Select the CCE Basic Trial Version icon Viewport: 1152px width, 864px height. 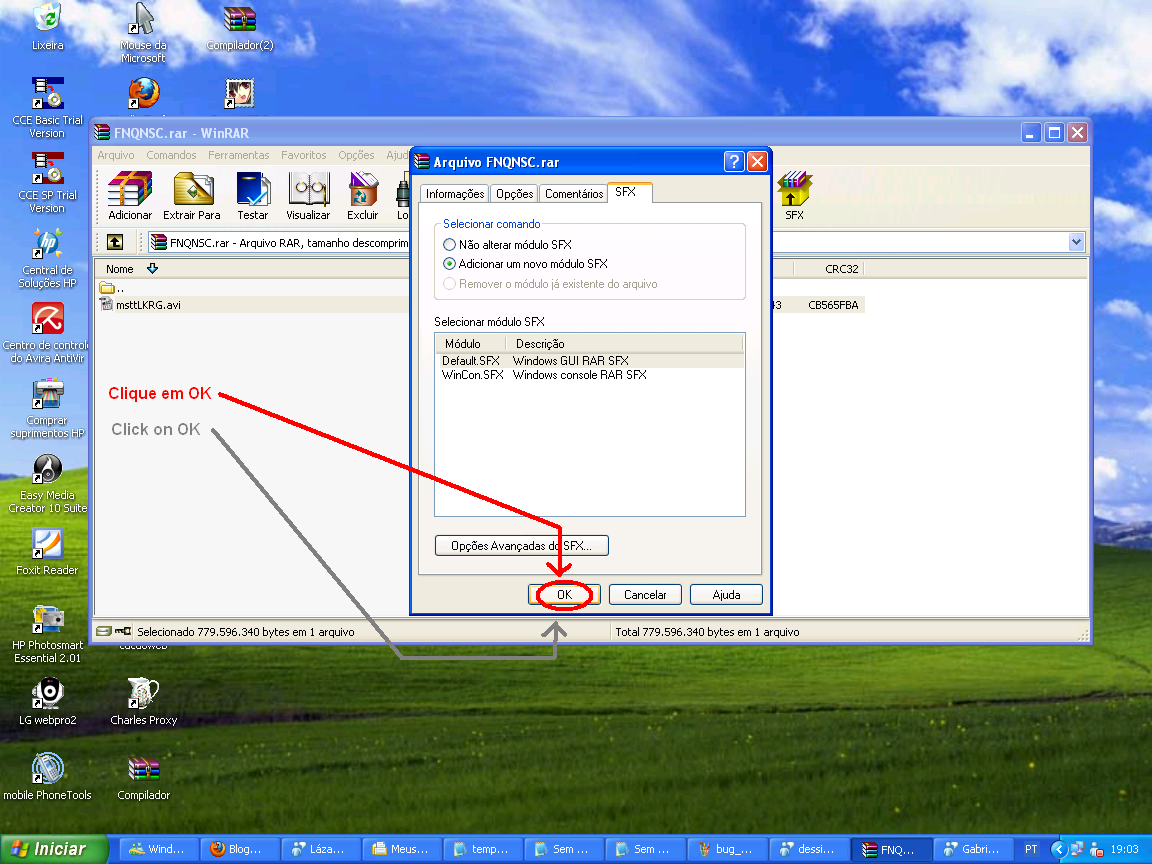pos(47,107)
